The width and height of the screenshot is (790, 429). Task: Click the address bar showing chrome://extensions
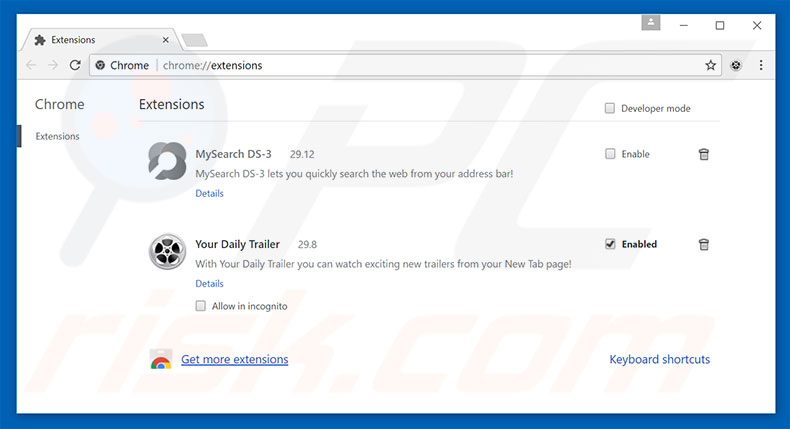(406, 65)
